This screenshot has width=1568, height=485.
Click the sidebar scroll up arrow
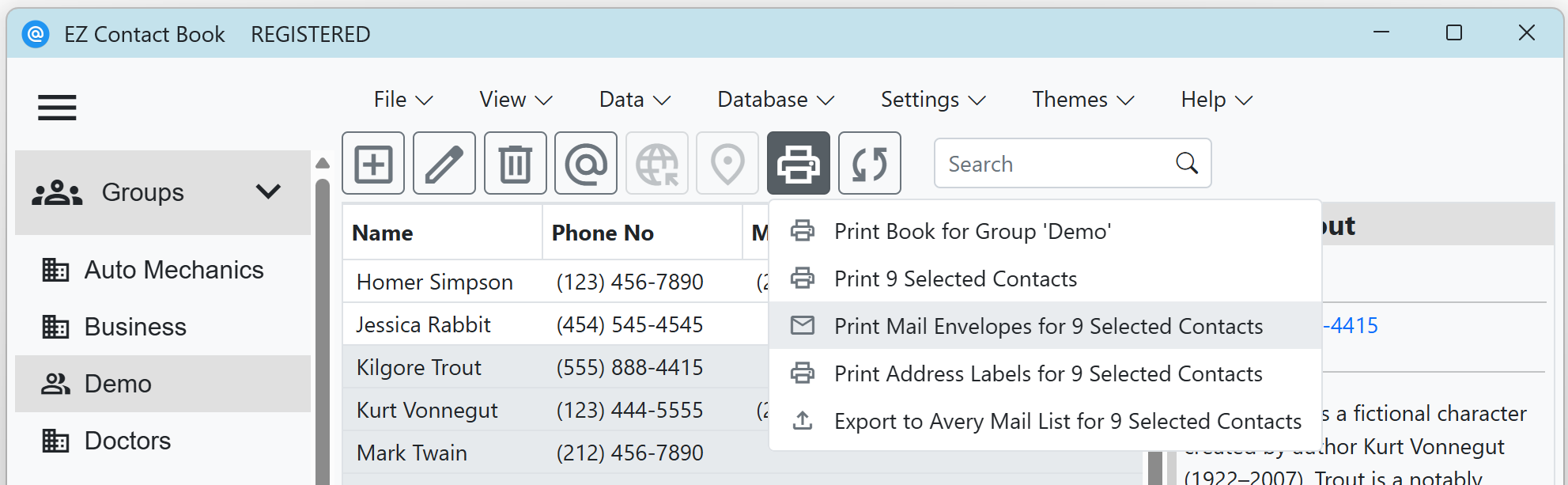[322, 163]
